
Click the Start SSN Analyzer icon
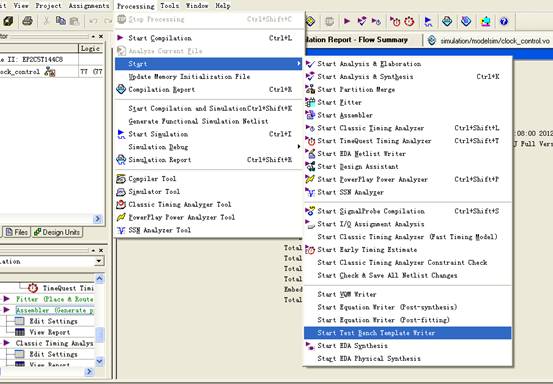pos(310,192)
